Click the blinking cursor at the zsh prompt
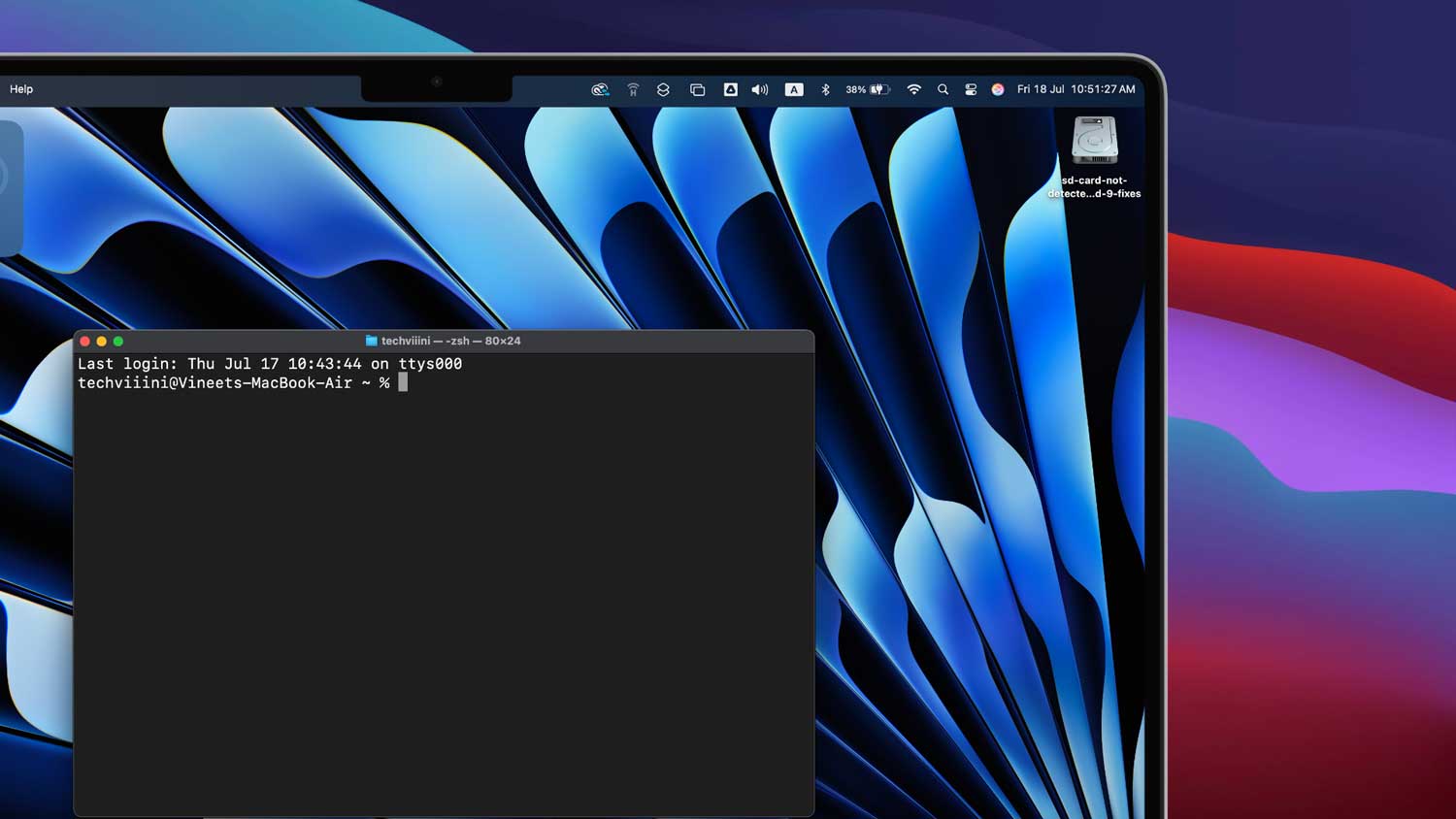The width and height of the screenshot is (1456, 819). pyautogui.click(x=401, y=382)
